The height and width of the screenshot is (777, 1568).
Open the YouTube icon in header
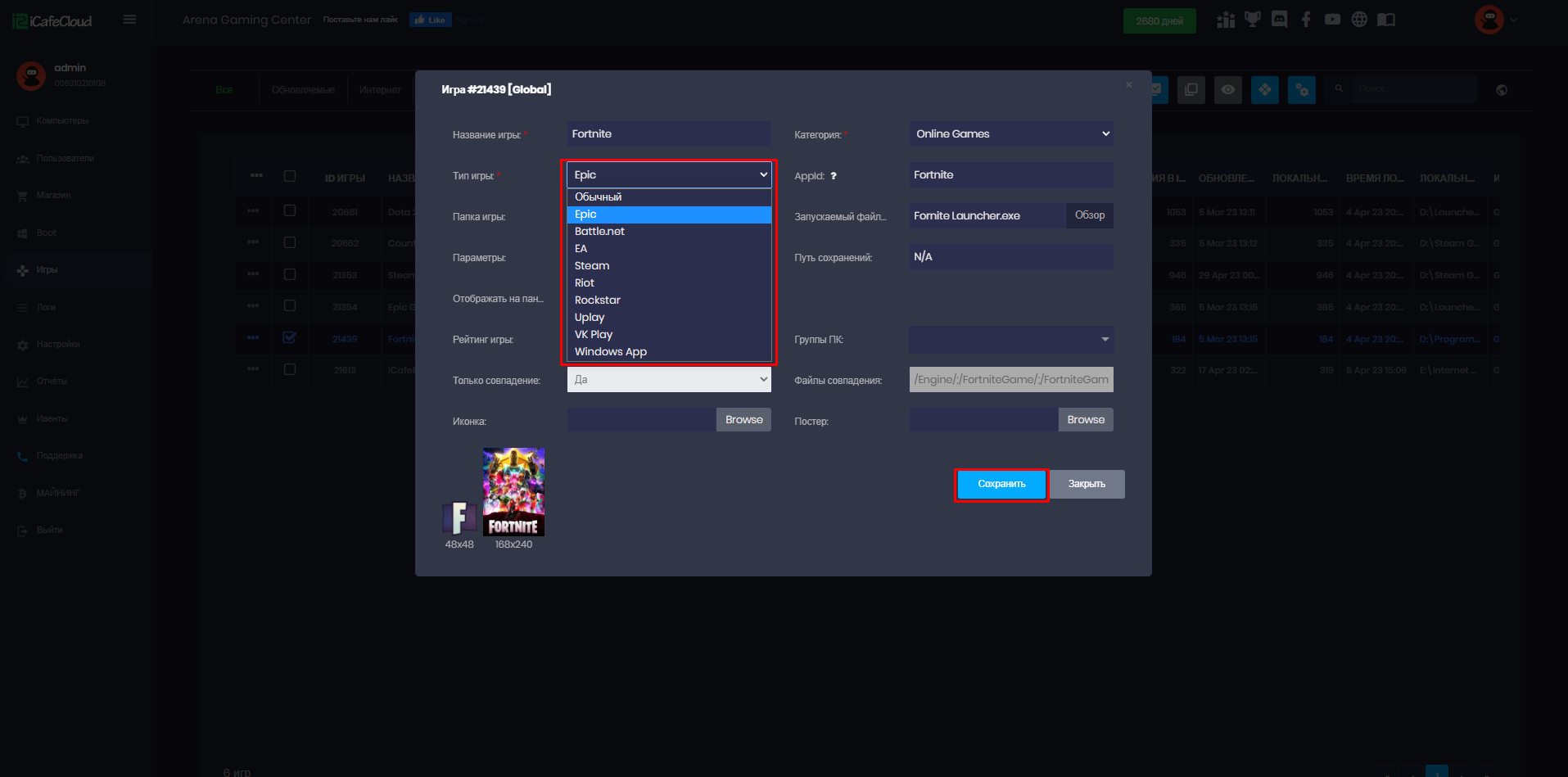point(1332,20)
